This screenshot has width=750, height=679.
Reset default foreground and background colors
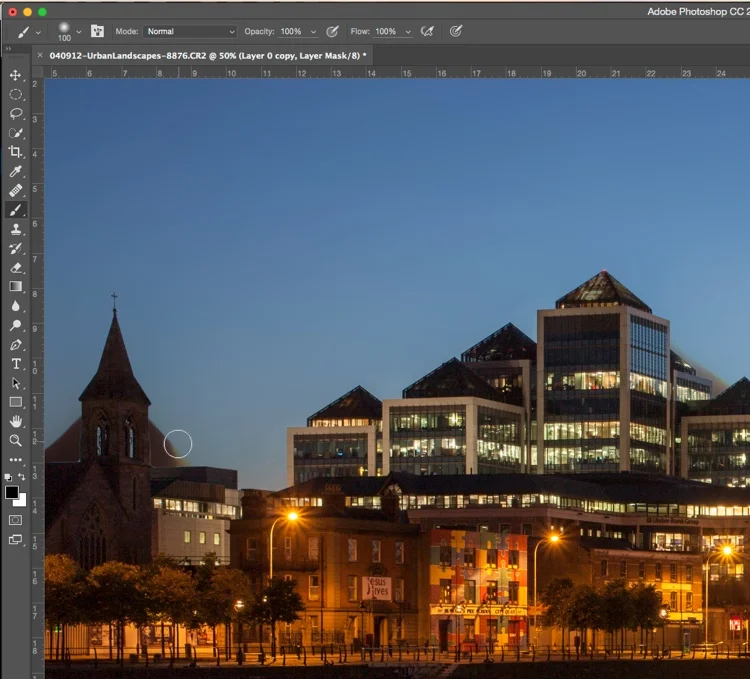pos(8,477)
